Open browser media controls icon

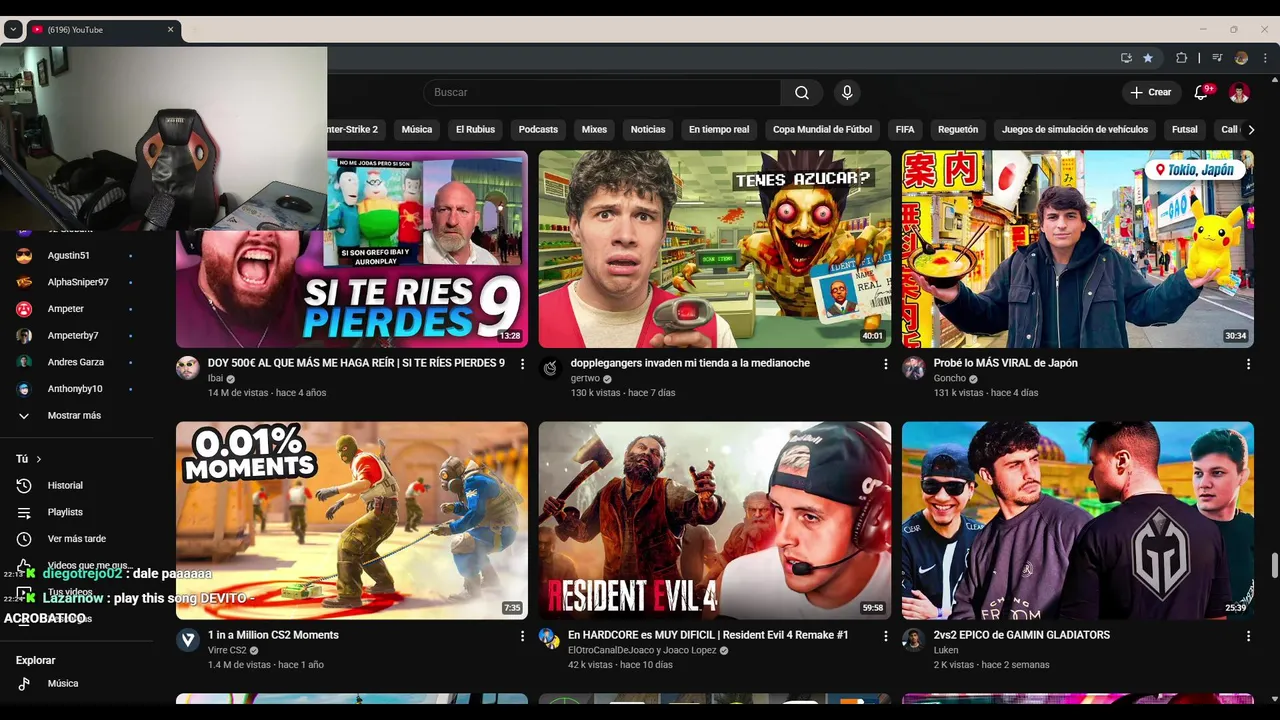click(1217, 58)
